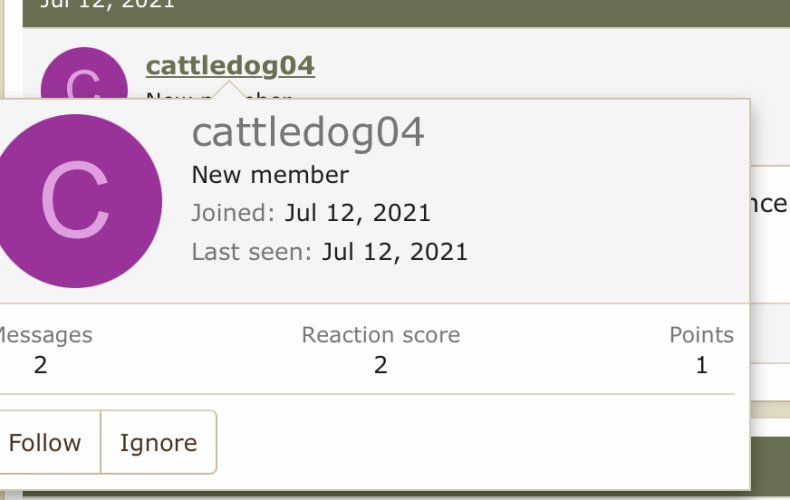Click the Last seen: label text

pyautogui.click(x=251, y=252)
